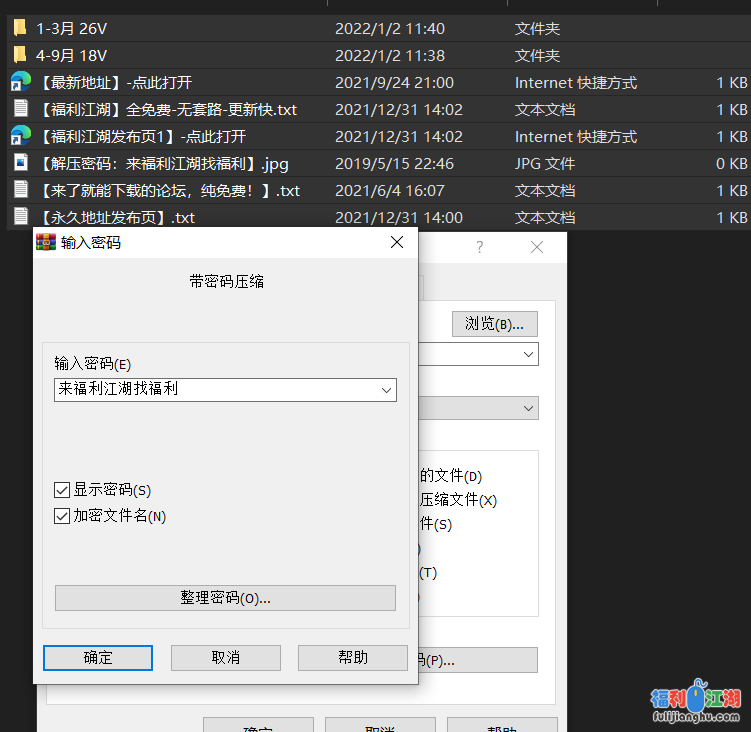This screenshot has width=751, height=732.
Task: Expand the second dropdown in the background dialog
Action: click(528, 408)
